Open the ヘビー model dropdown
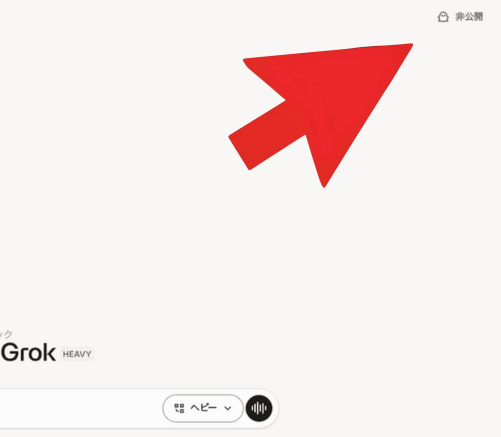Viewport: 501px width, 437px height. pos(203,408)
